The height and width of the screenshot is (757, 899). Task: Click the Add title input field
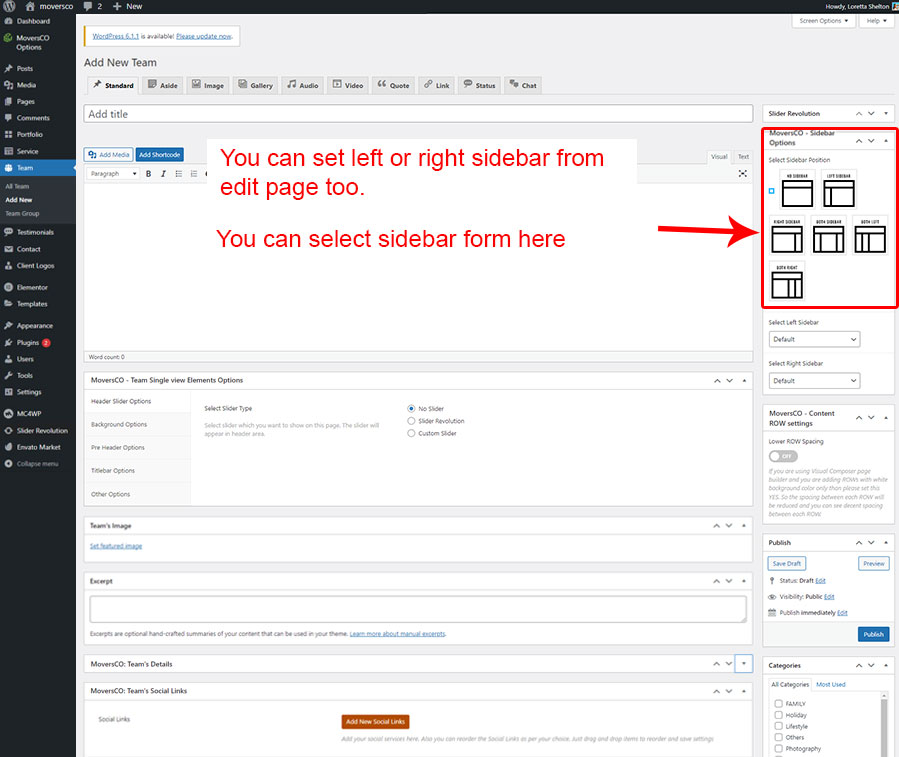418,114
